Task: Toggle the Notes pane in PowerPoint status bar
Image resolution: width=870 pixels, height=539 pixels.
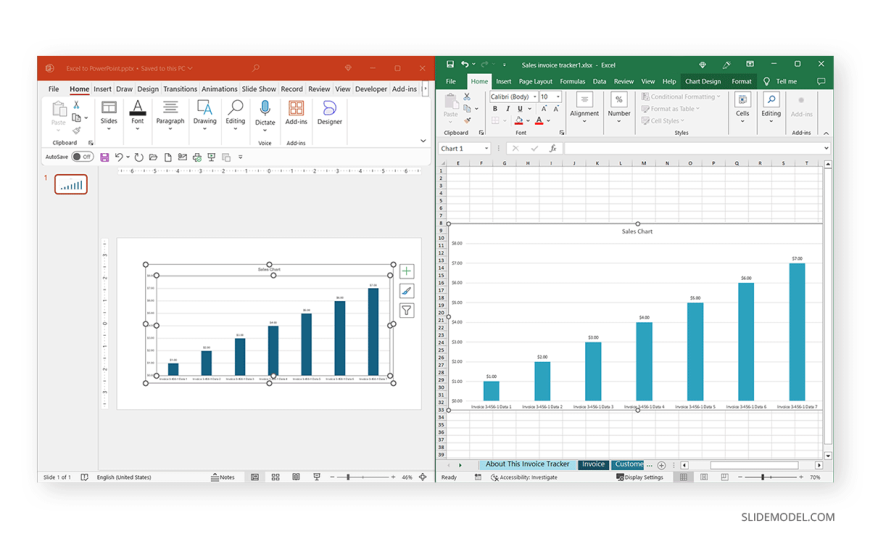Action: (x=222, y=477)
